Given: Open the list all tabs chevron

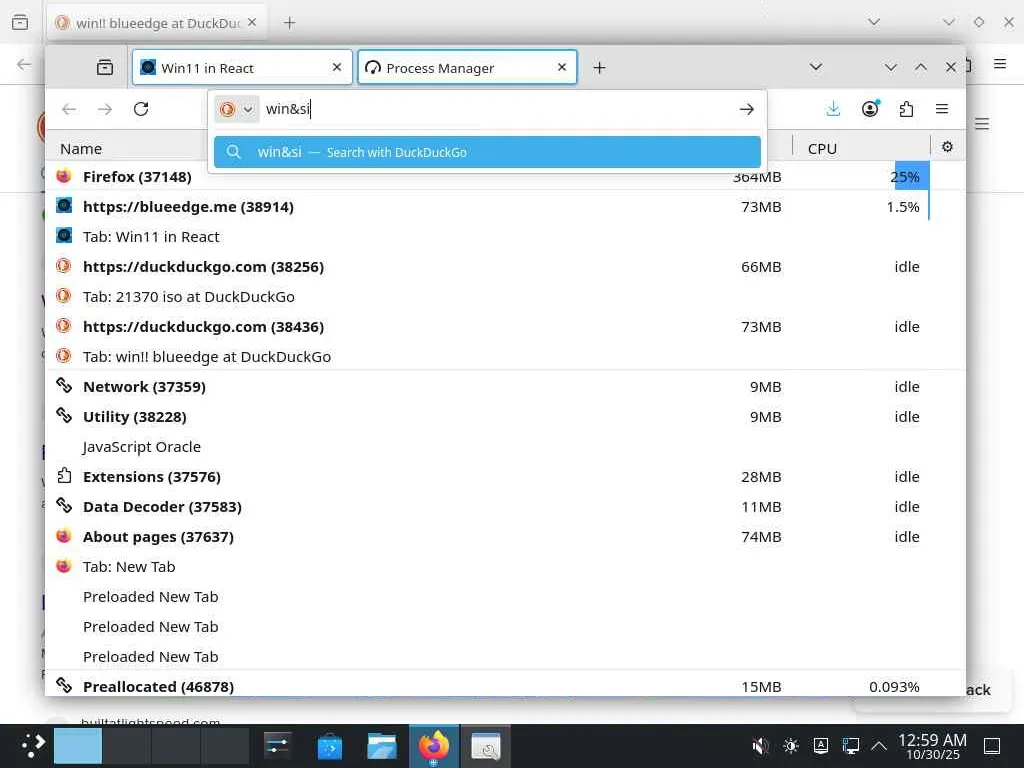Looking at the screenshot, I should (x=815, y=67).
